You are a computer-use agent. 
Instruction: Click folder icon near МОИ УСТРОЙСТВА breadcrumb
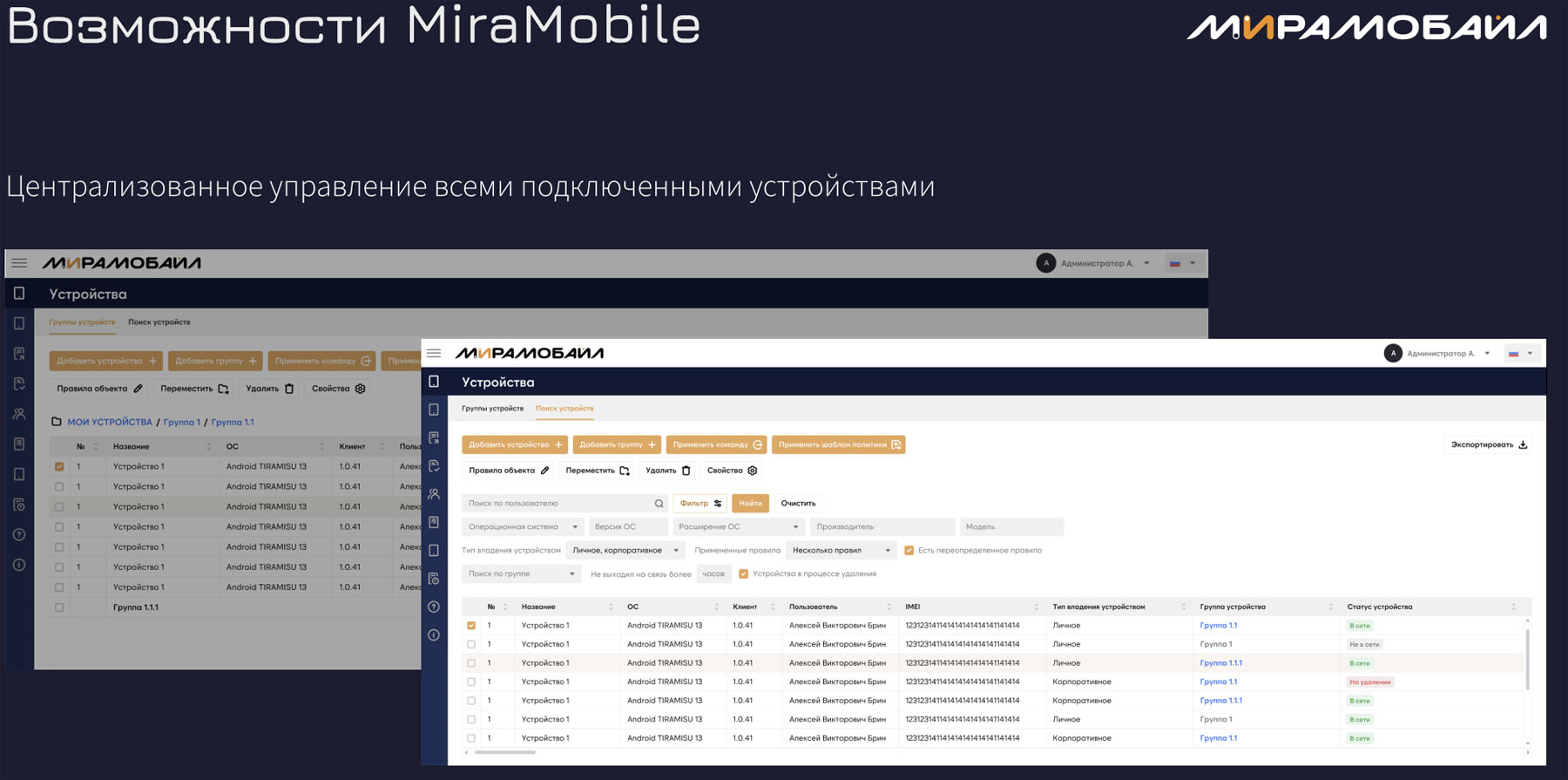coord(57,422)
